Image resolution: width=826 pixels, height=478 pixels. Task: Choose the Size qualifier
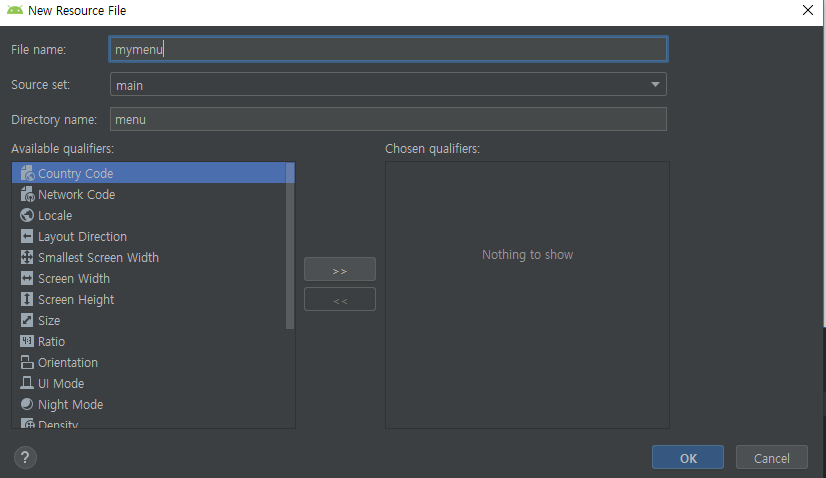pyautogui.click(x=149, y=320)
